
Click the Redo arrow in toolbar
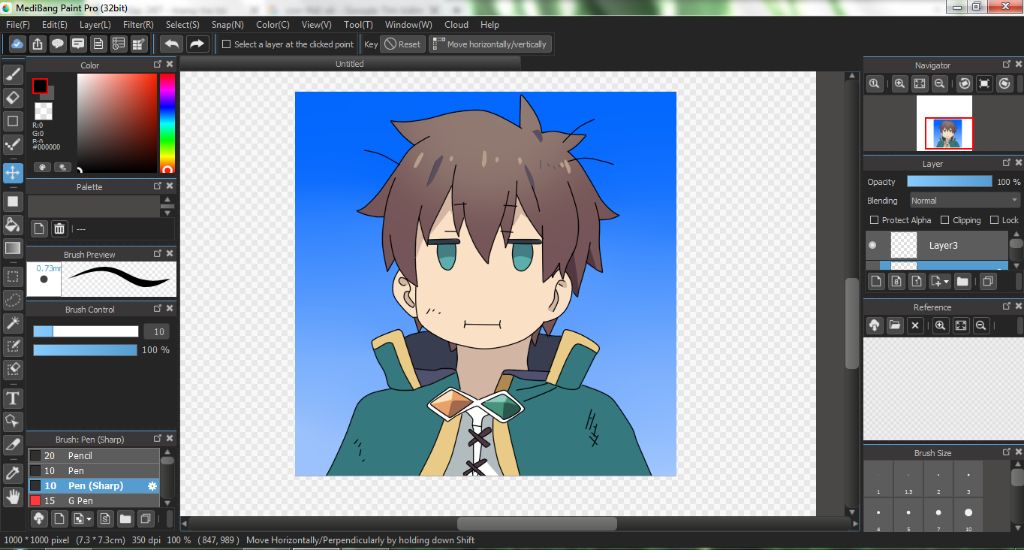[x=197, y=44]
